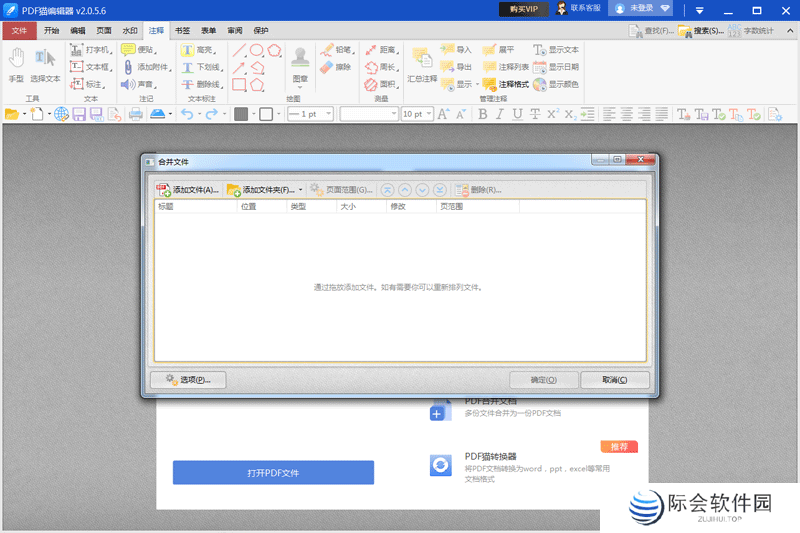Click the Add Files (添加文件) icon in dialog
The image size is (800, 533).
click(164, 189)
